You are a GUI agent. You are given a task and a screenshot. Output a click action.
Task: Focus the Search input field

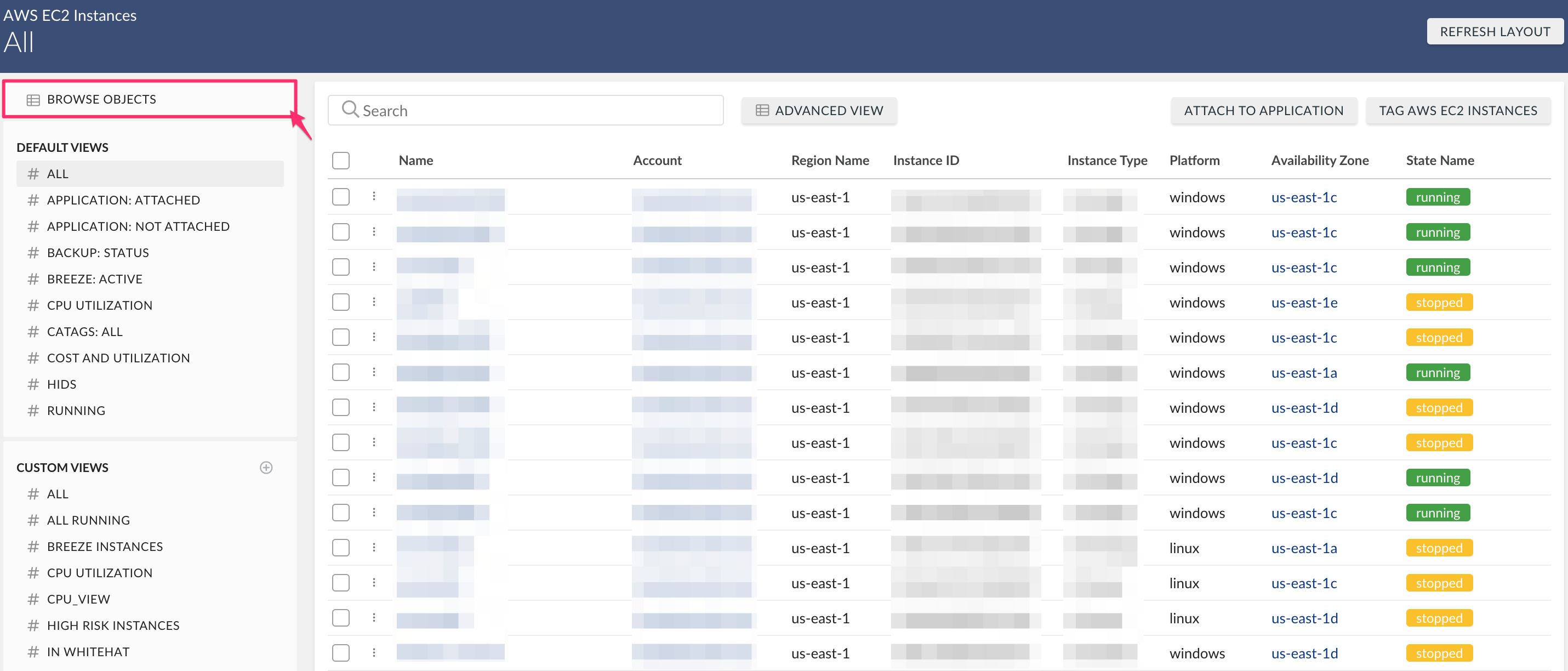click(x=526, y=110)
